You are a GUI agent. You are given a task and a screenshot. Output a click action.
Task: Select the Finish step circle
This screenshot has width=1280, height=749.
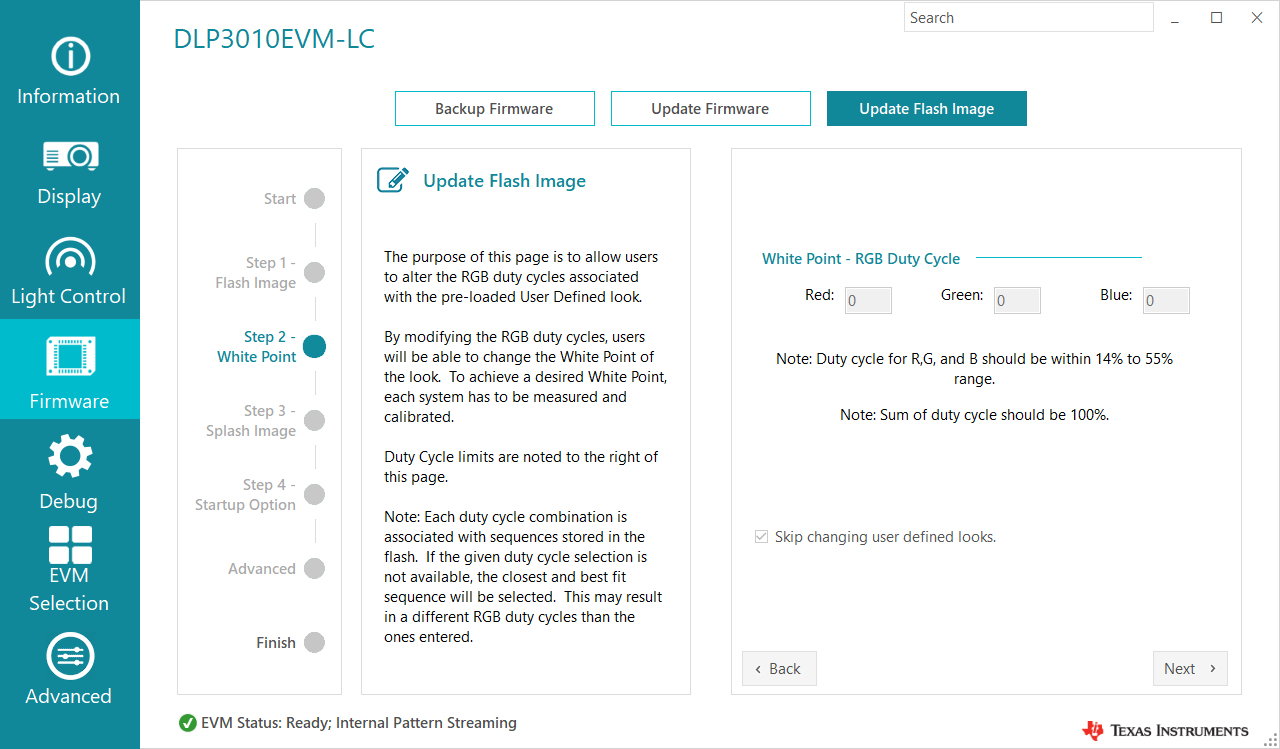click(x=314, y=642)
